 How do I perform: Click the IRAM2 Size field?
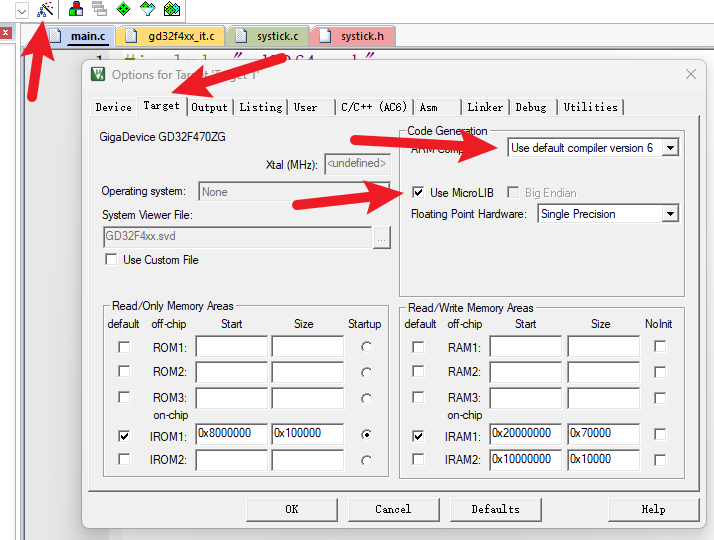[x=603, y=460]
